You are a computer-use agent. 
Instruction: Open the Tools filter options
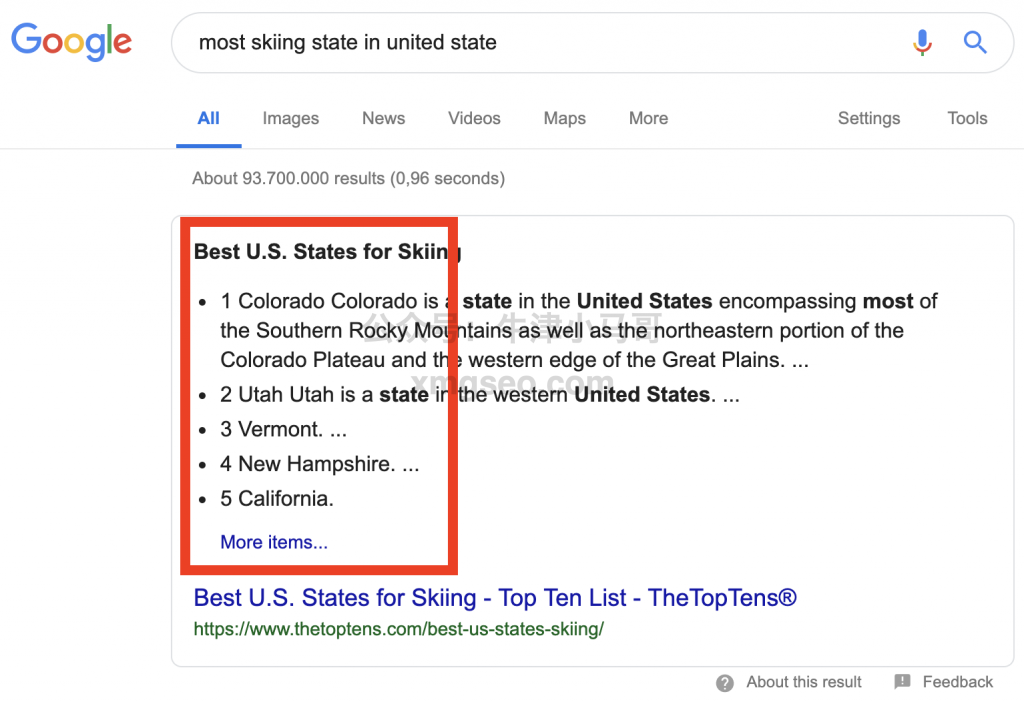pyautogui.click(x=967, y=118)
